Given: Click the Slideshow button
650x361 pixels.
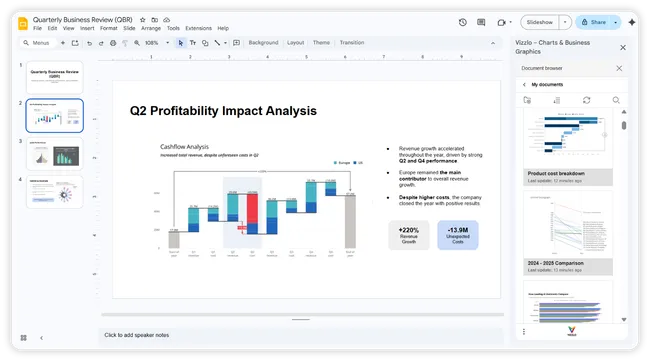Looking at the screenshot, I should (540, 22).
